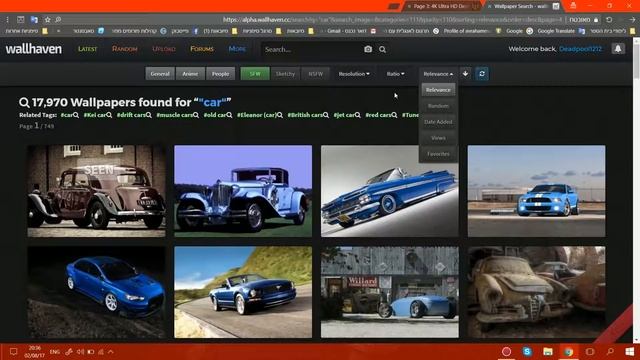Collapse the Relevance sorting dropdown

click(438, 74)
